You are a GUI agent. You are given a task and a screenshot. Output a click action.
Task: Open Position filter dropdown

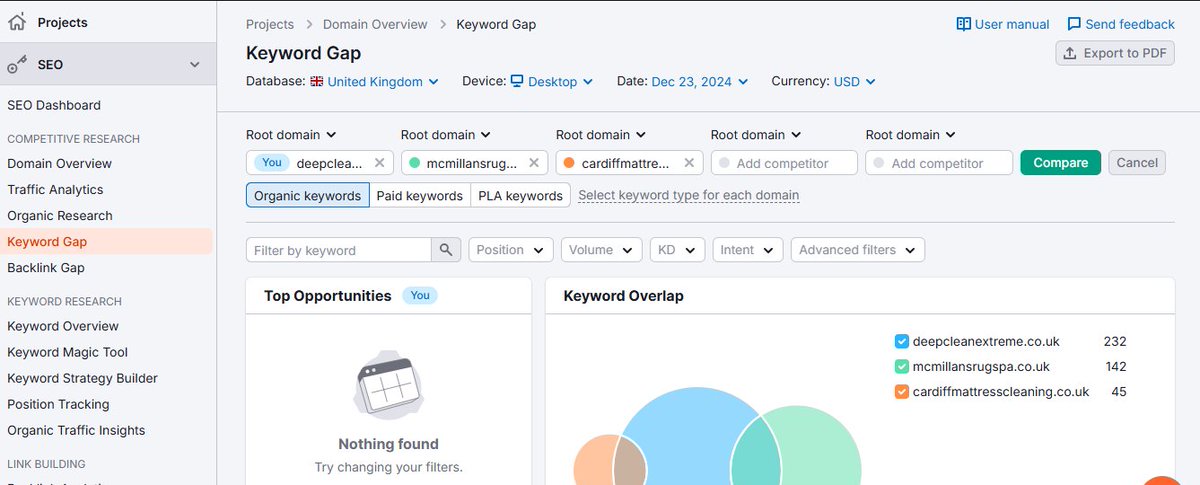[x=511, y=250]
